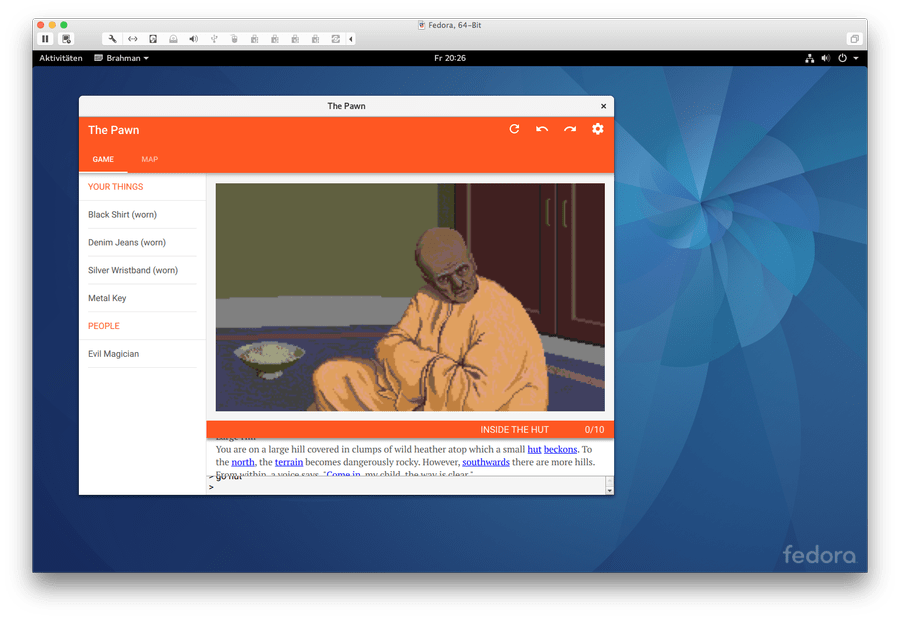Click the undo arrow icon
Screen dimensions: 900x619
(542, 129)
